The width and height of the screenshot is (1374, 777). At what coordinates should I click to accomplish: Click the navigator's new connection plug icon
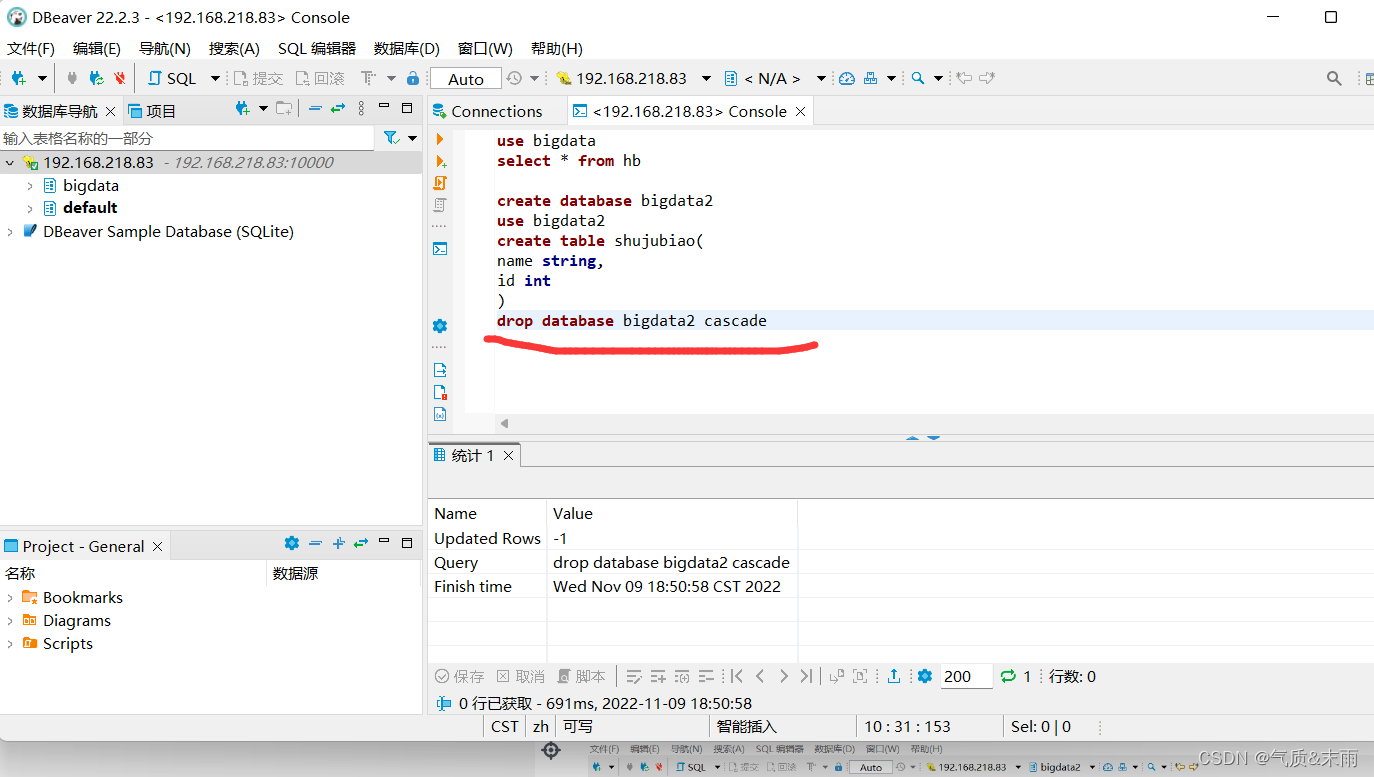[x=242, y=108]
